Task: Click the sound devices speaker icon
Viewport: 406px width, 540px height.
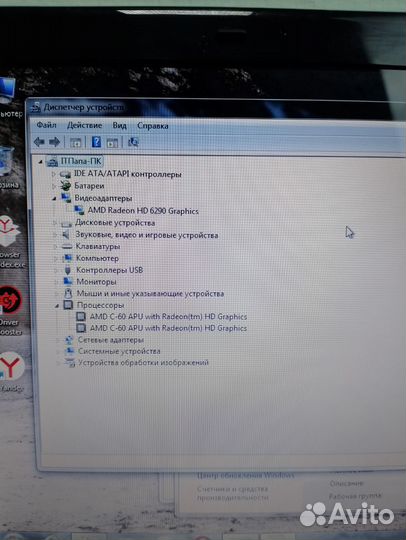Action: 66,235
